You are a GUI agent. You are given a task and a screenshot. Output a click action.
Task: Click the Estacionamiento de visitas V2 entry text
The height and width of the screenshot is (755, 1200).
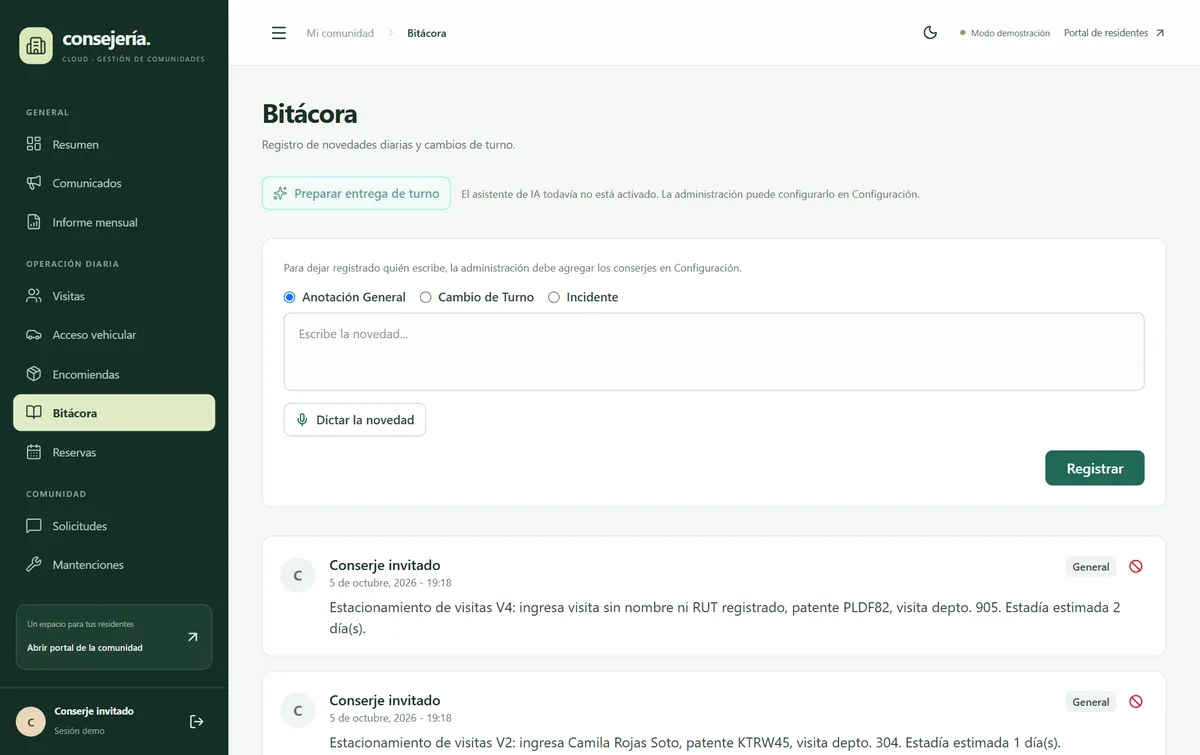695,742
